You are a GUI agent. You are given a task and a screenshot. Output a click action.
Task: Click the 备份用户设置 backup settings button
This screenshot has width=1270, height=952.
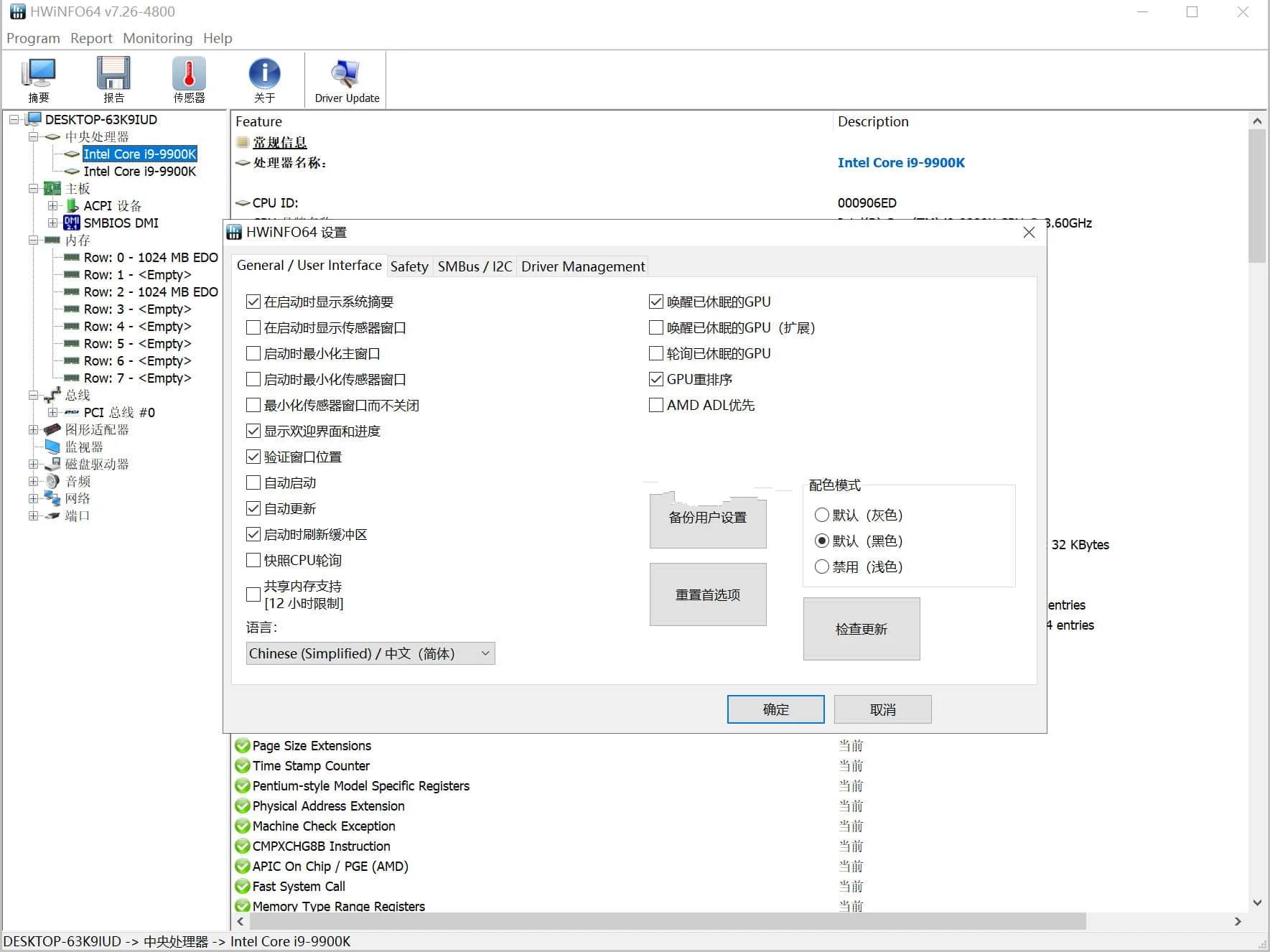(707, 518)
